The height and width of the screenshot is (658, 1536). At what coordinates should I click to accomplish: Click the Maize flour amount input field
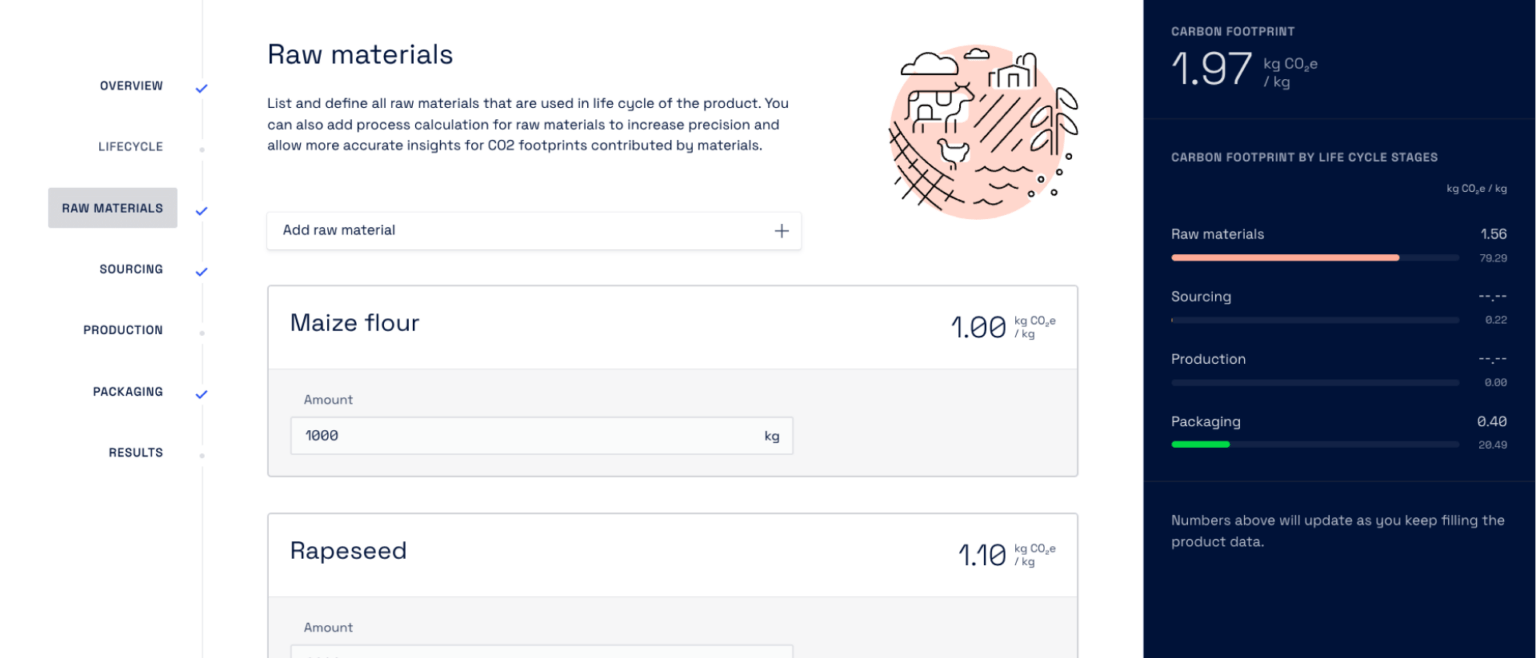point(541,435)
